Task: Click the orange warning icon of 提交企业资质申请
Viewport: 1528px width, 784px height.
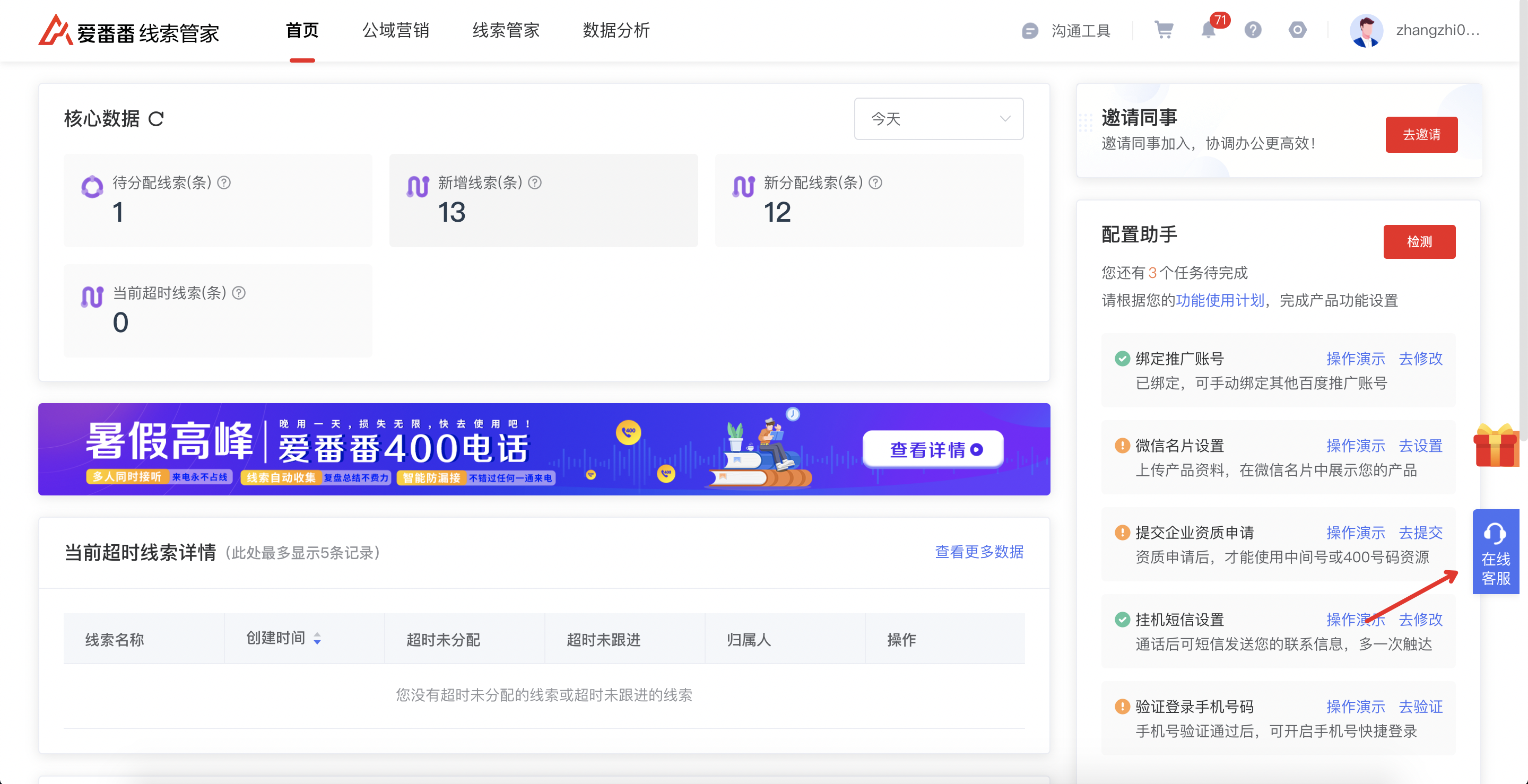Action: (1122, 533)
